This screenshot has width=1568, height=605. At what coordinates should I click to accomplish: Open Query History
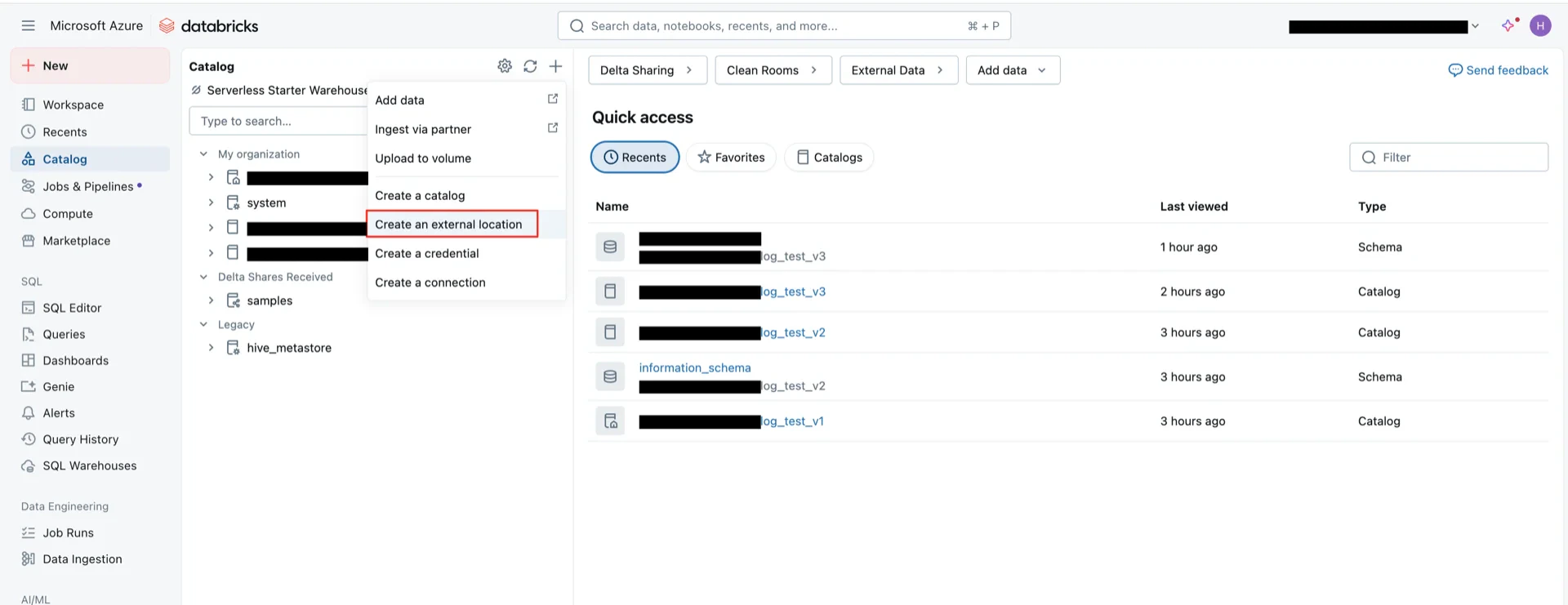pyautogui.click(x=90, y=438)
